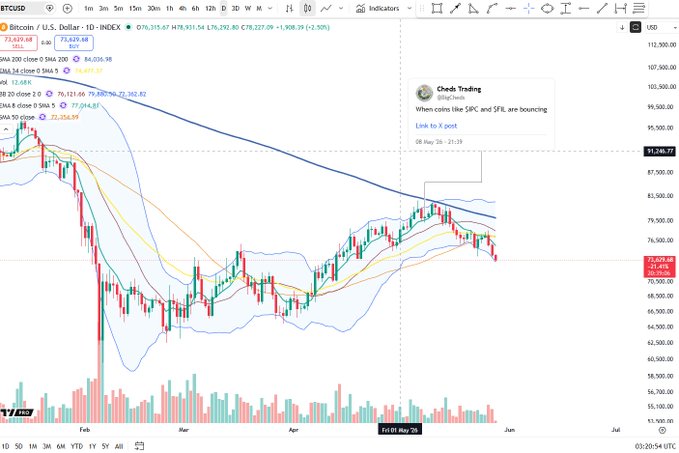Switch to the 1h timeframe
Viewport: 679px width, 453px height.
click(x=170, y=8)
